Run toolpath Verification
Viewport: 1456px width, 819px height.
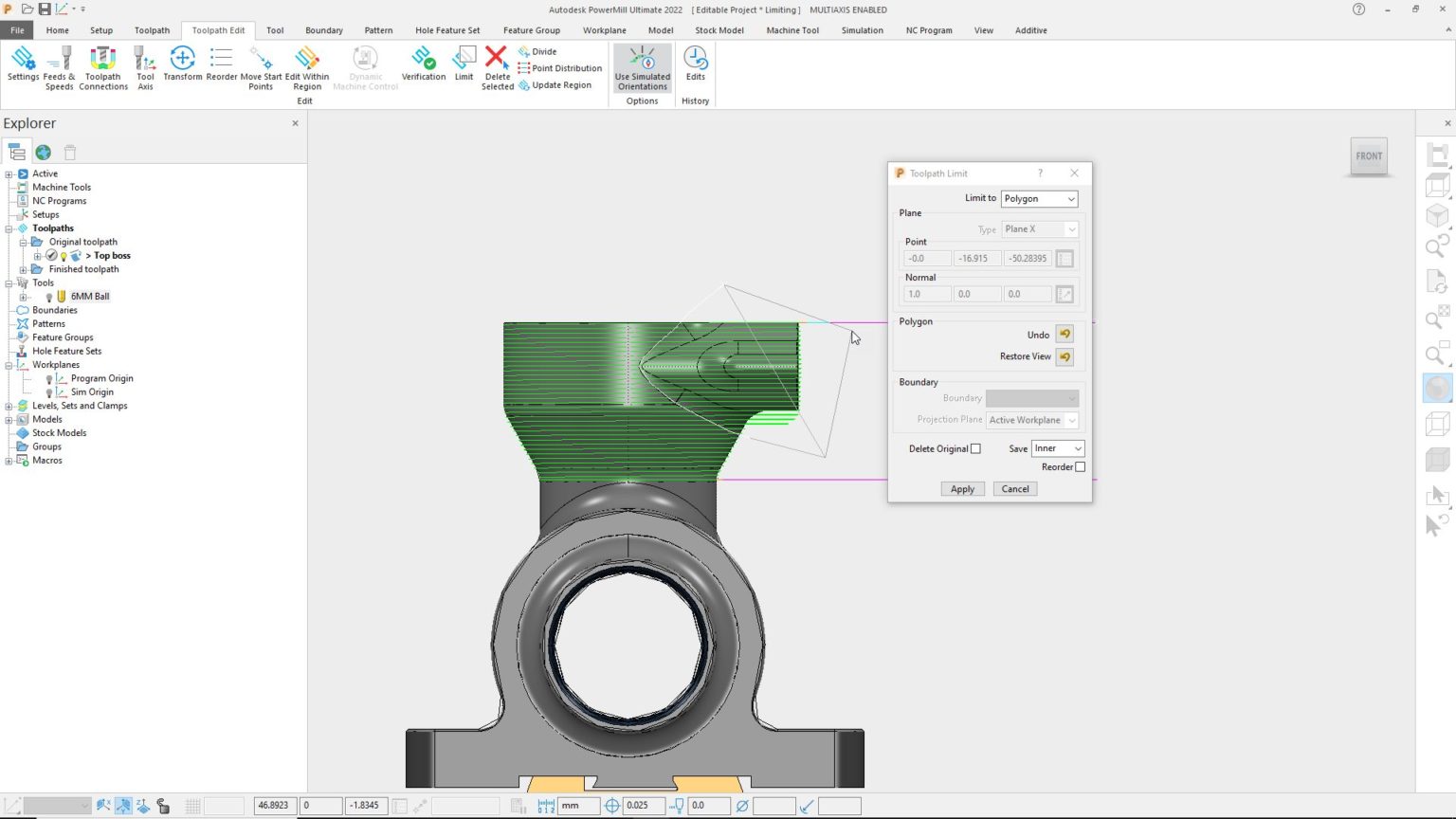pyautogui.click(x=423, y=66)
